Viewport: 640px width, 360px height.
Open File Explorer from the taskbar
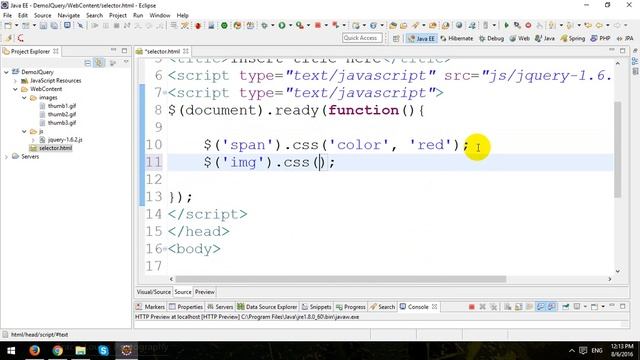coord(80,350)
